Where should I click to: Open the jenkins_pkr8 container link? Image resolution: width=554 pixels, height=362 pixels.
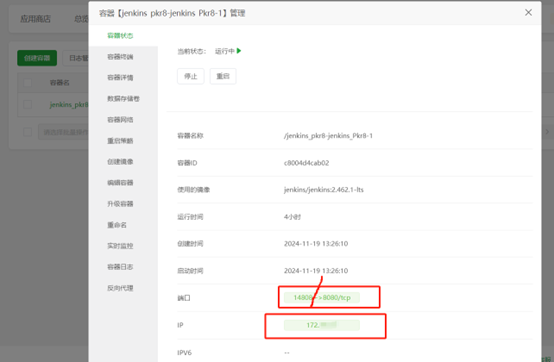(x=69, y=105)
